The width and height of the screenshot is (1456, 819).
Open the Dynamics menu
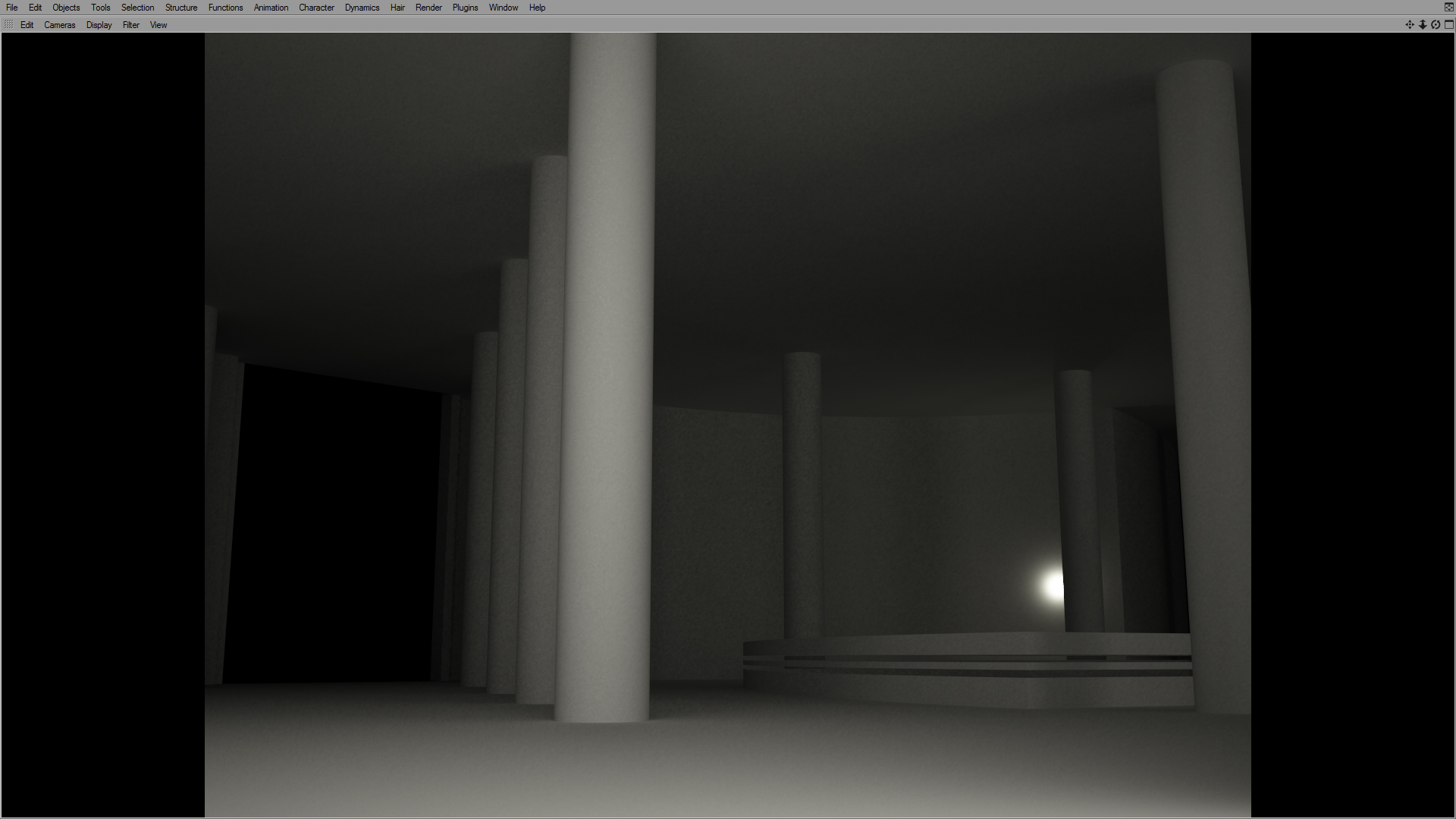(x=362, y=8)
